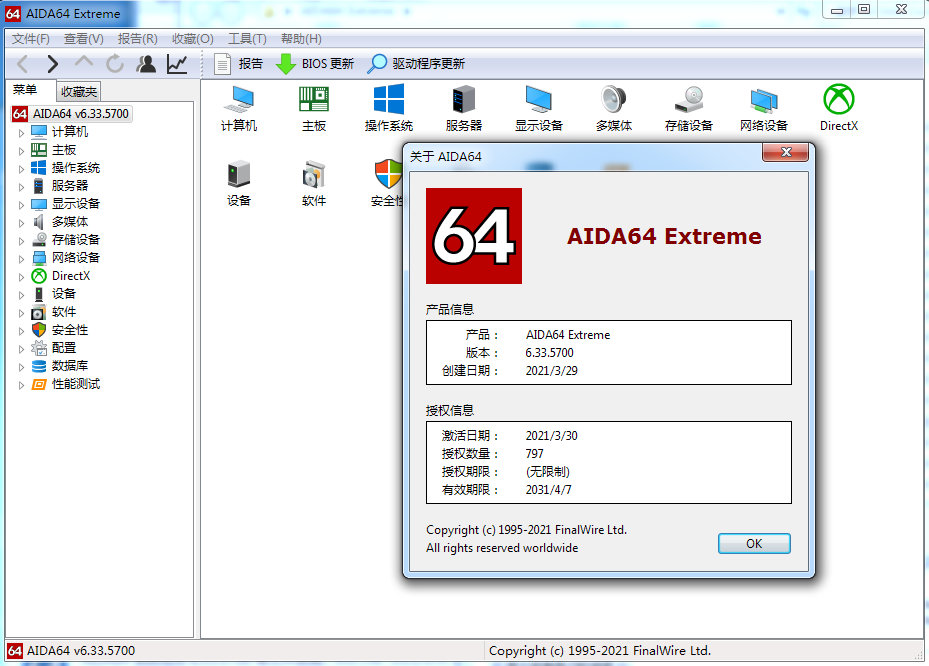Expand the 主板 tree node

point(21,151)
